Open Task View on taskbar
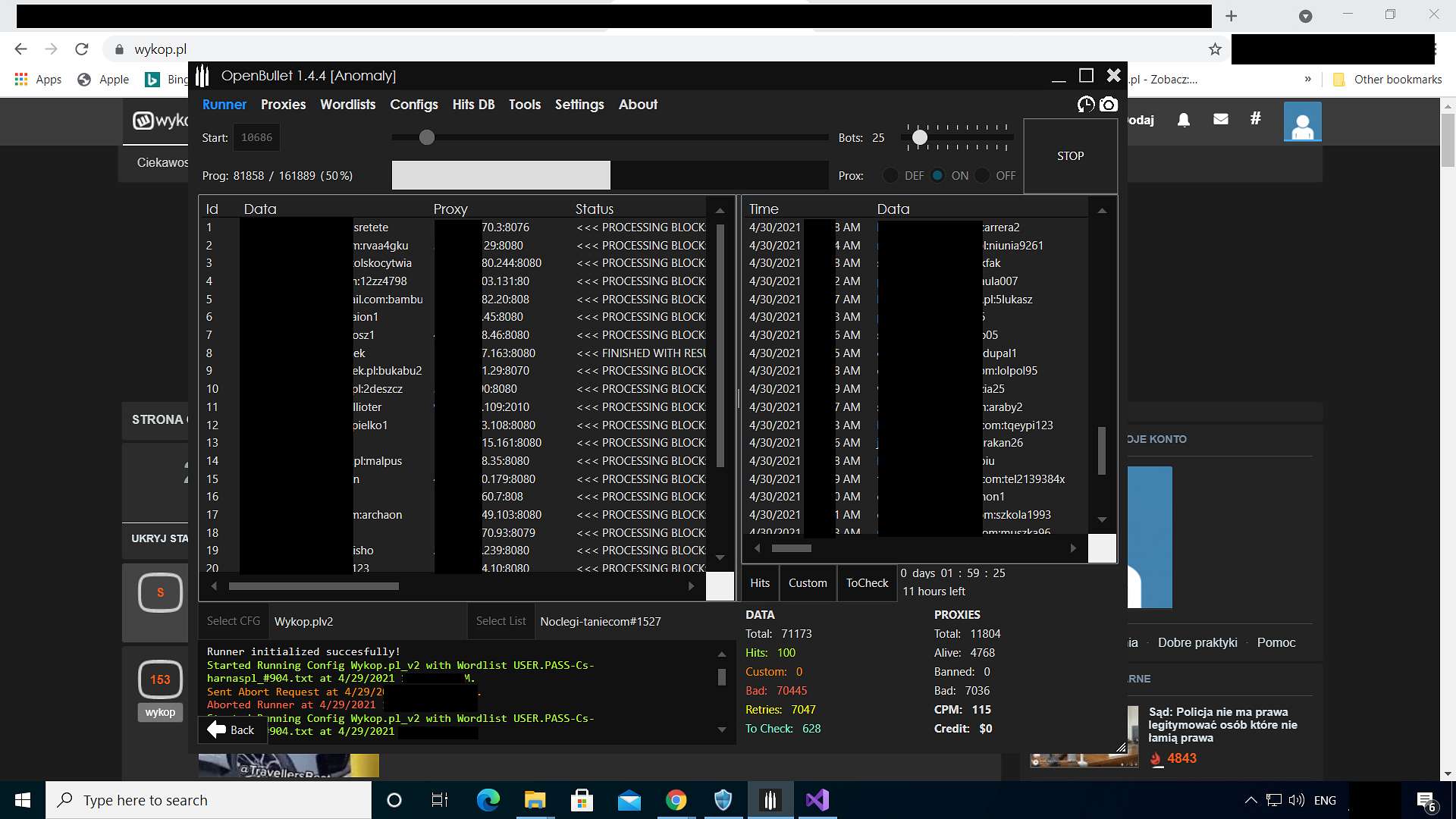 tap(440, 800)
